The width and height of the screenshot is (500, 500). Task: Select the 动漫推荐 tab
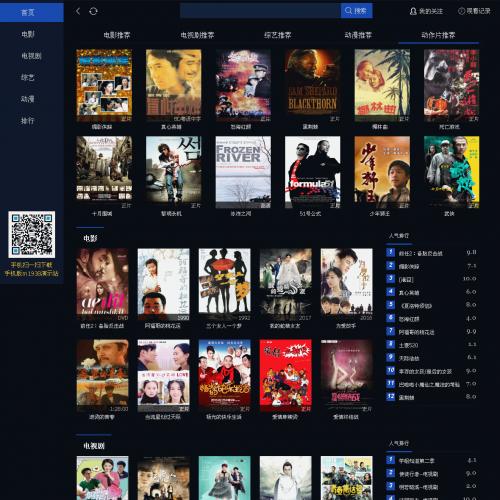coord(358,35)
